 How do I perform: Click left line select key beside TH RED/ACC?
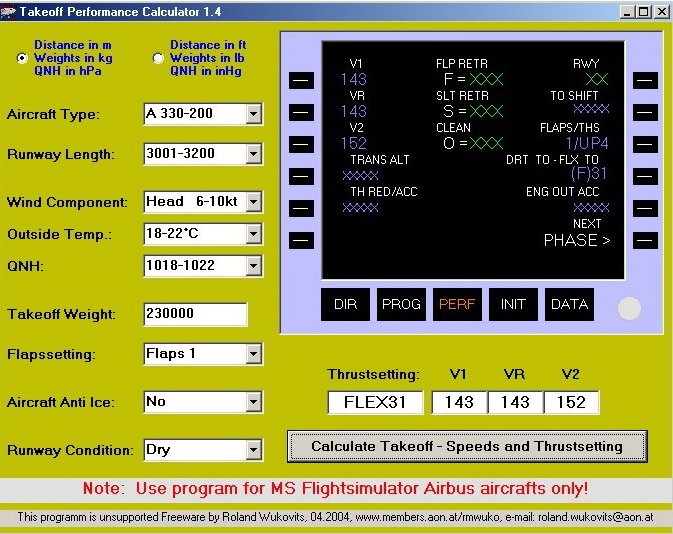click(301, 209)
